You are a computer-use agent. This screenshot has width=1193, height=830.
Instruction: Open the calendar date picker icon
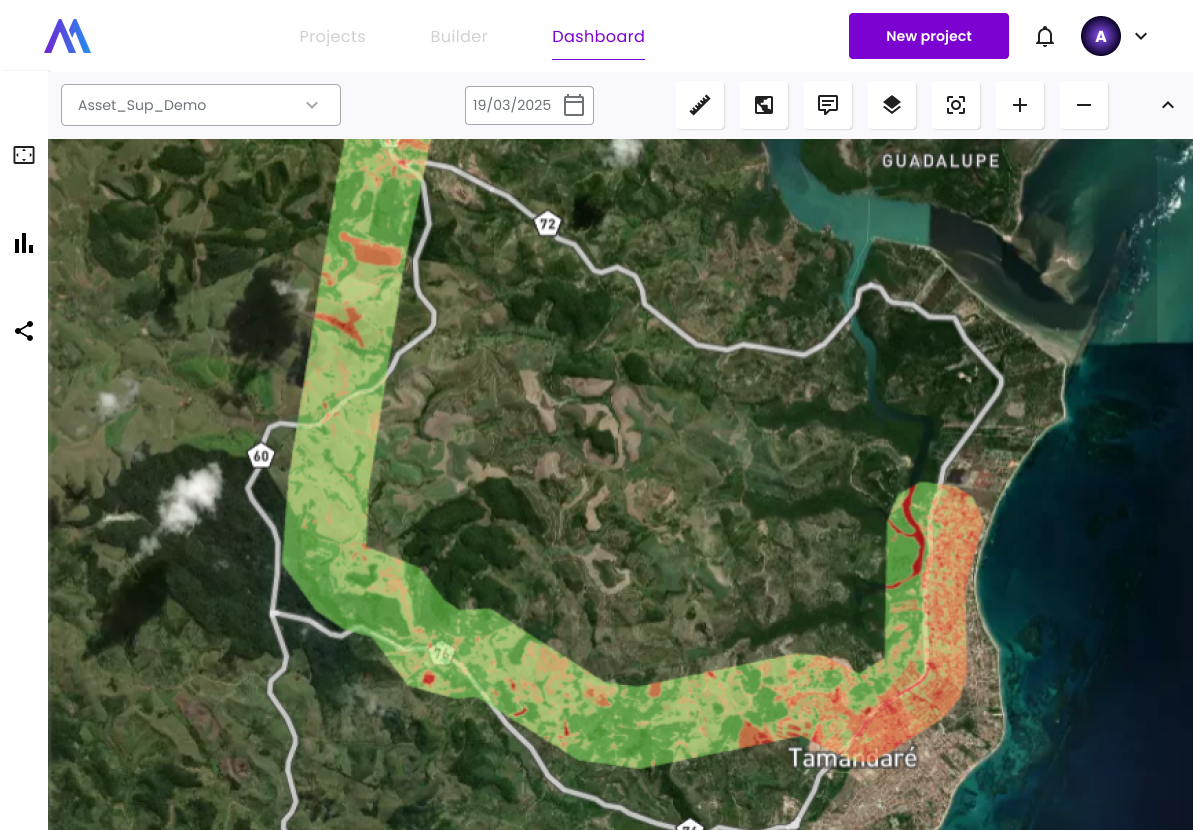coord(574,105)
